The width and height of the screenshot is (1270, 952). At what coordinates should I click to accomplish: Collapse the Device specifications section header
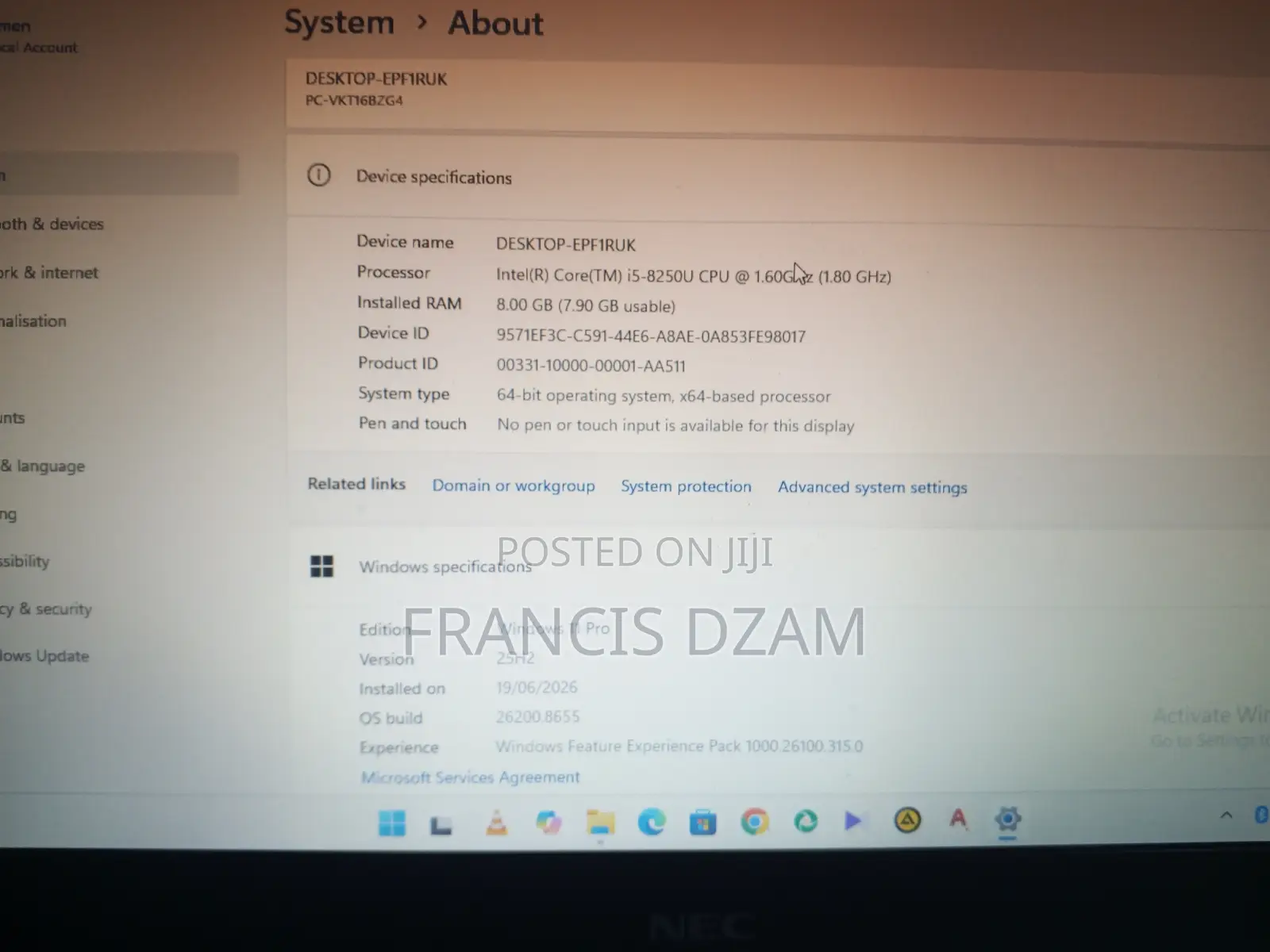778,178
